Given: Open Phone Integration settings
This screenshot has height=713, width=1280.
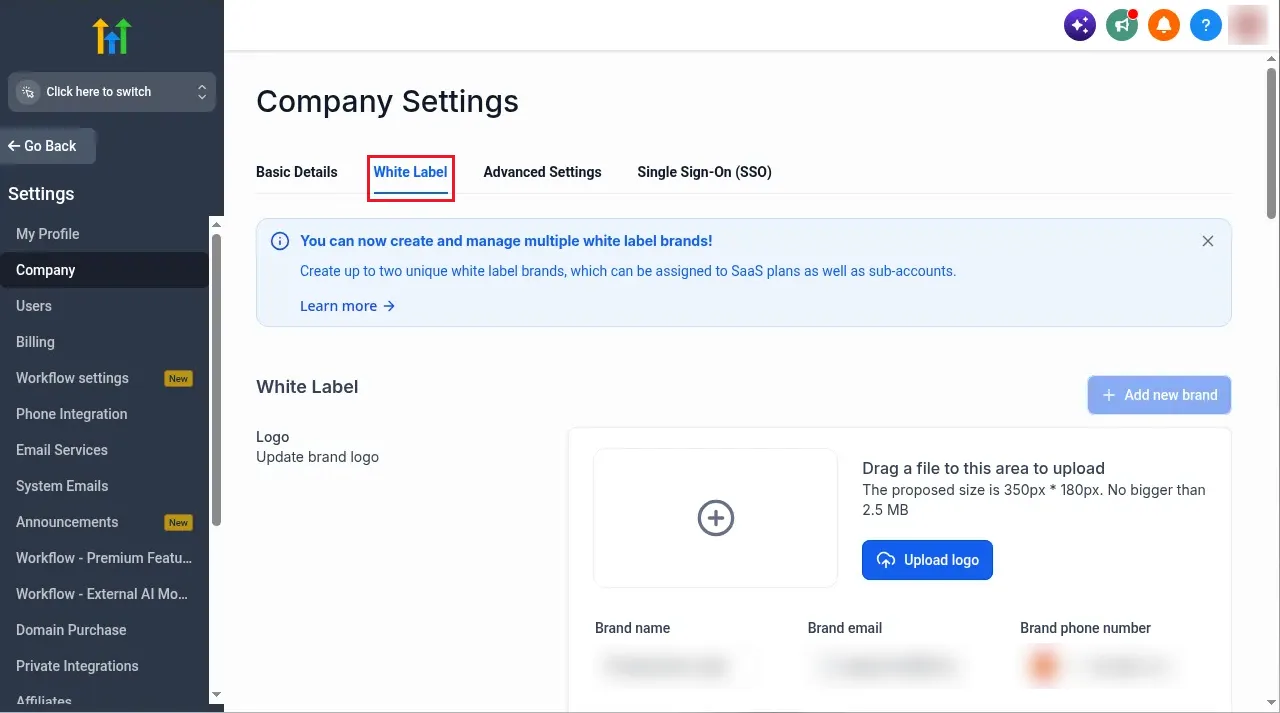Looking at the screenshot, I should click(104, 414).
